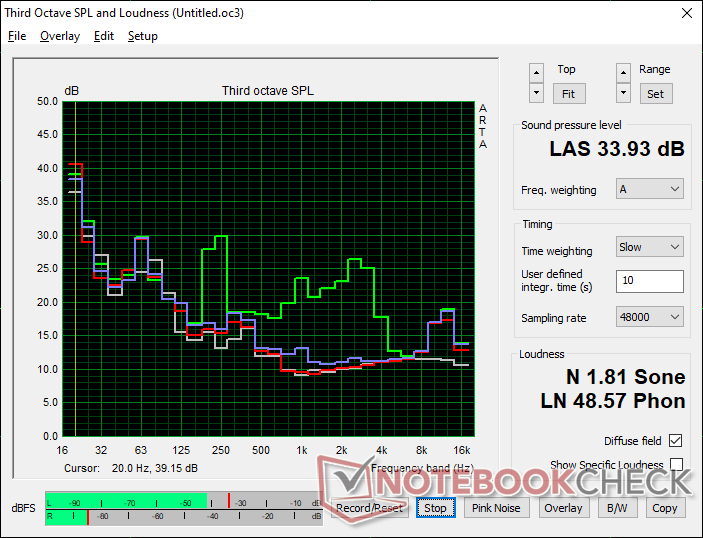Click the Stop button
The image size is (703, 538).
[x=435, y=508]
